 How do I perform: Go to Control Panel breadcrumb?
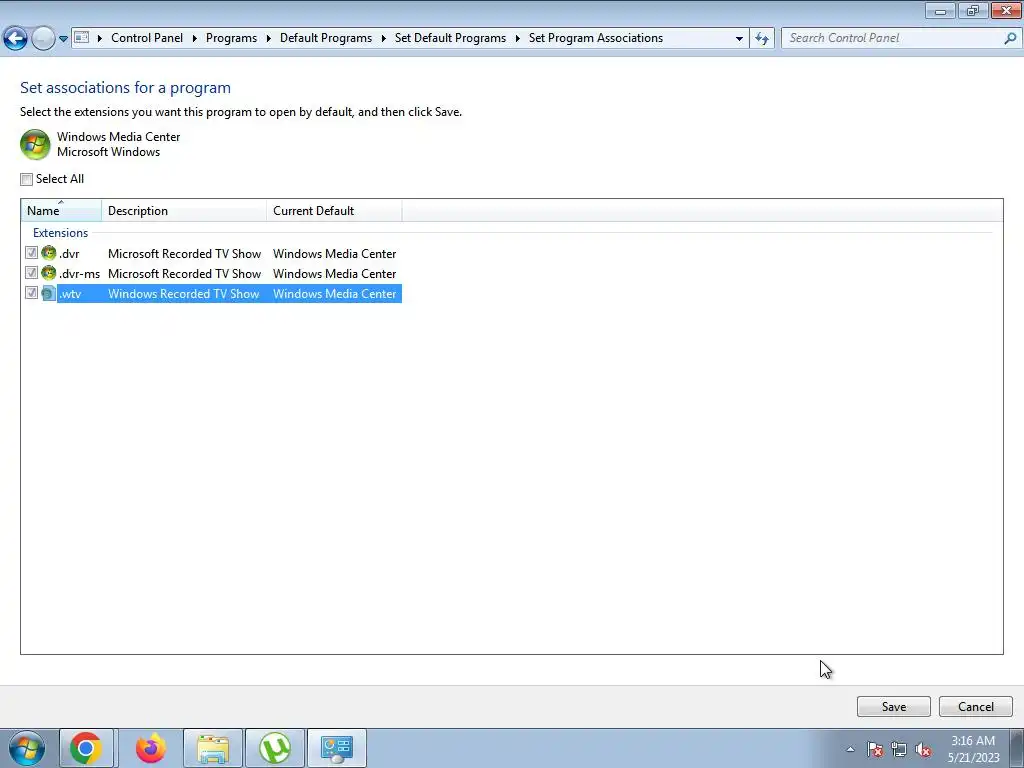pos(147,38)
